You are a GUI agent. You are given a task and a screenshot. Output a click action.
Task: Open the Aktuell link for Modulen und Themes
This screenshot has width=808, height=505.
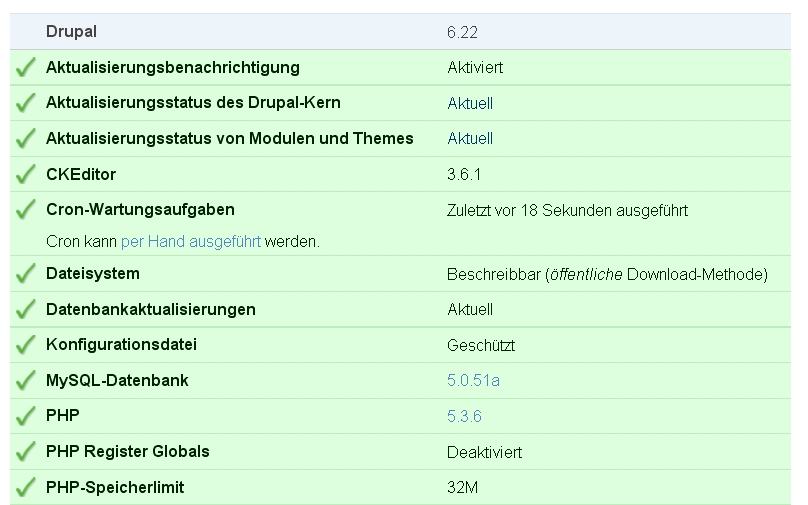pyautogui.click(x=470, y=139)
